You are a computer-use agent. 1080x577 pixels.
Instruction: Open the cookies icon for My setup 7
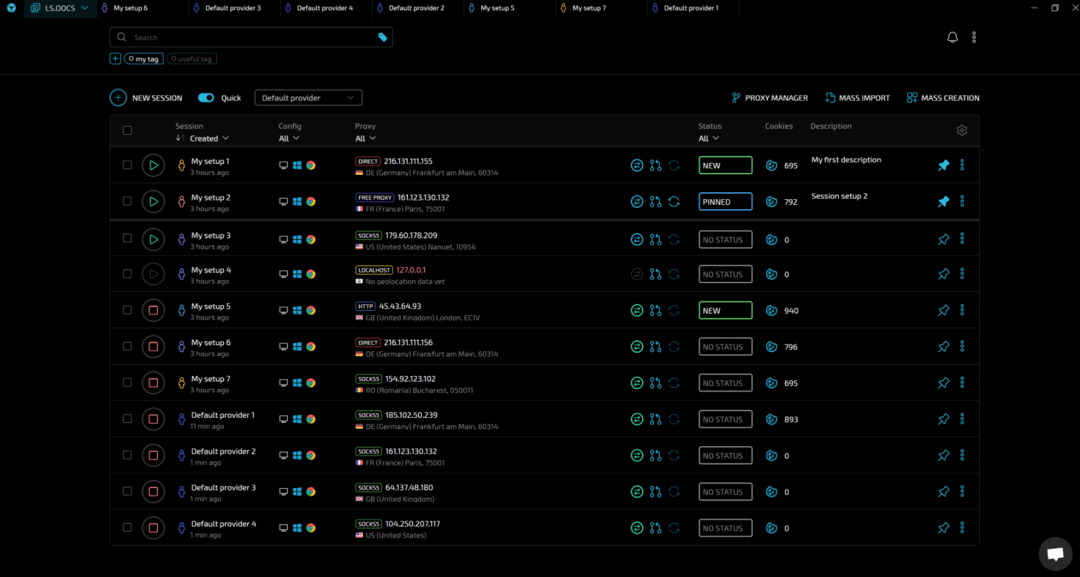point(771,383)
